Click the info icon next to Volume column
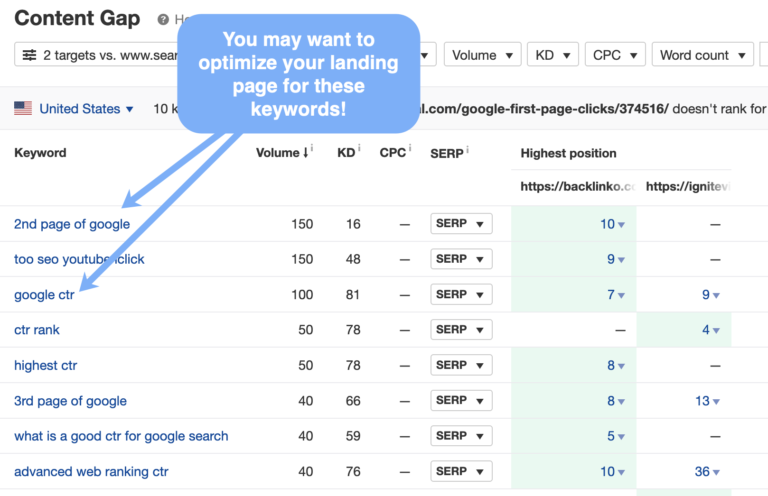Viewport: 768px width, 496px height. (x=311, y=151)
